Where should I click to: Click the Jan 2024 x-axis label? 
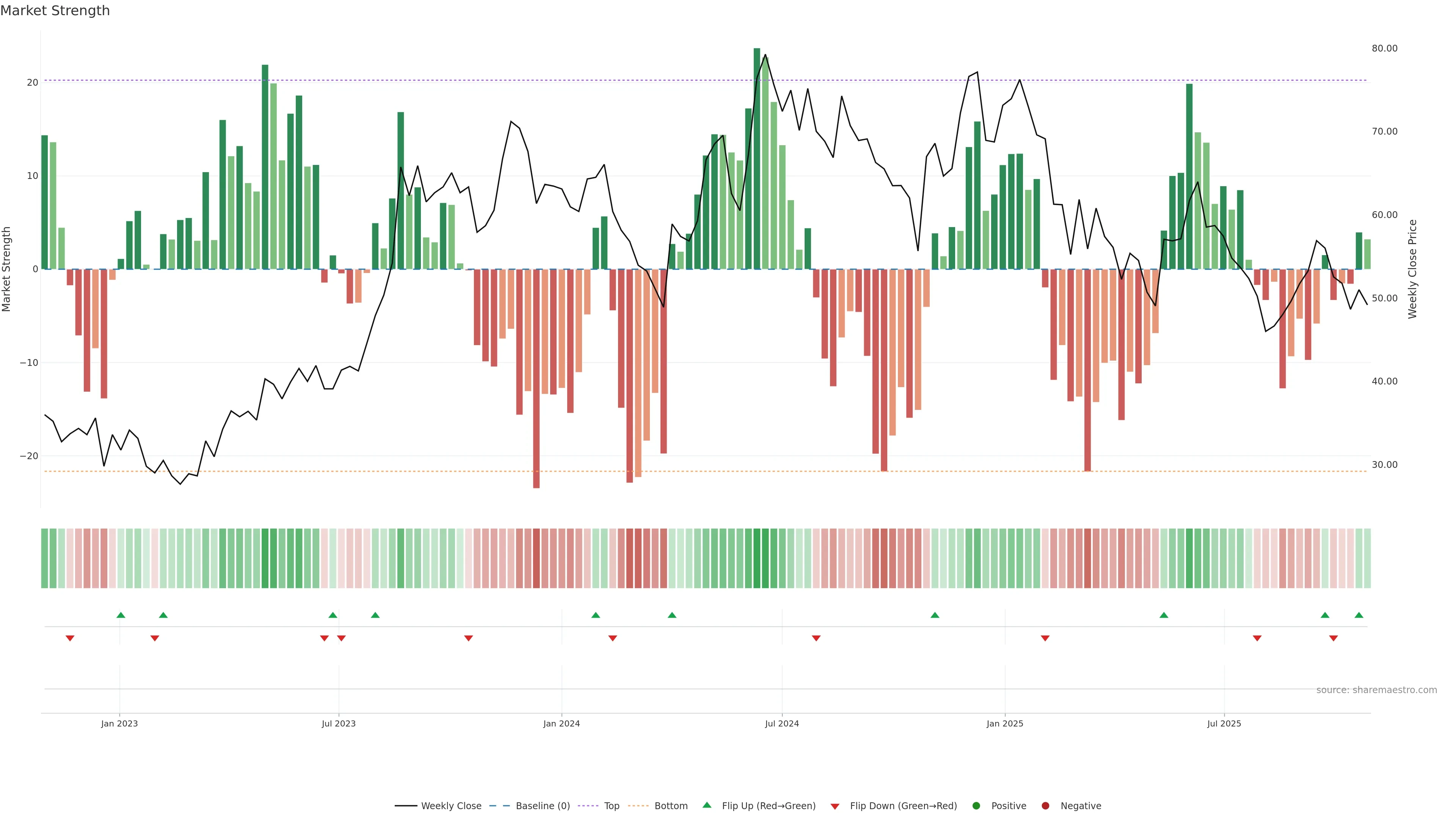561,723
